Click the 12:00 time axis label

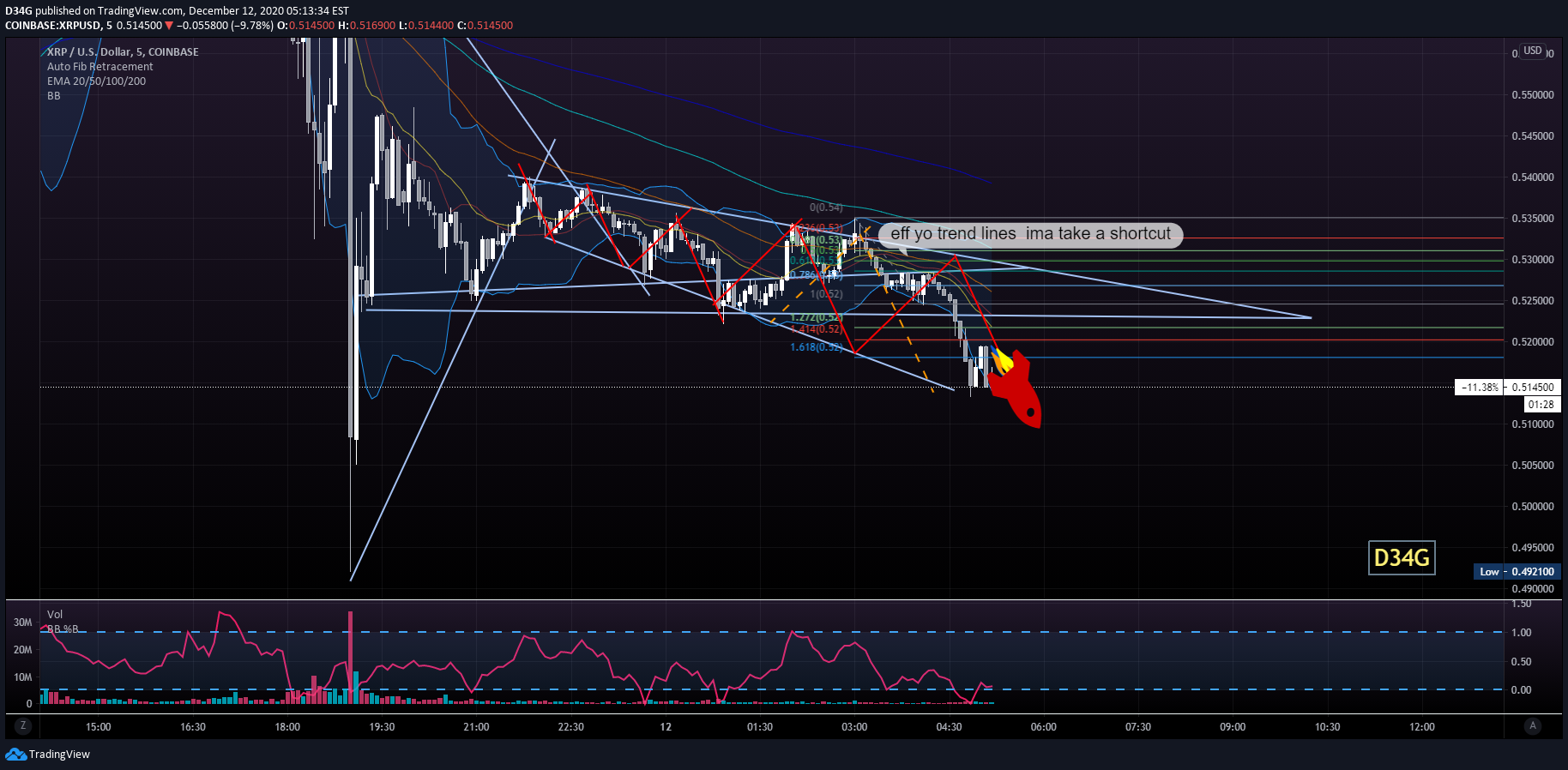(x=1422, y=727)
